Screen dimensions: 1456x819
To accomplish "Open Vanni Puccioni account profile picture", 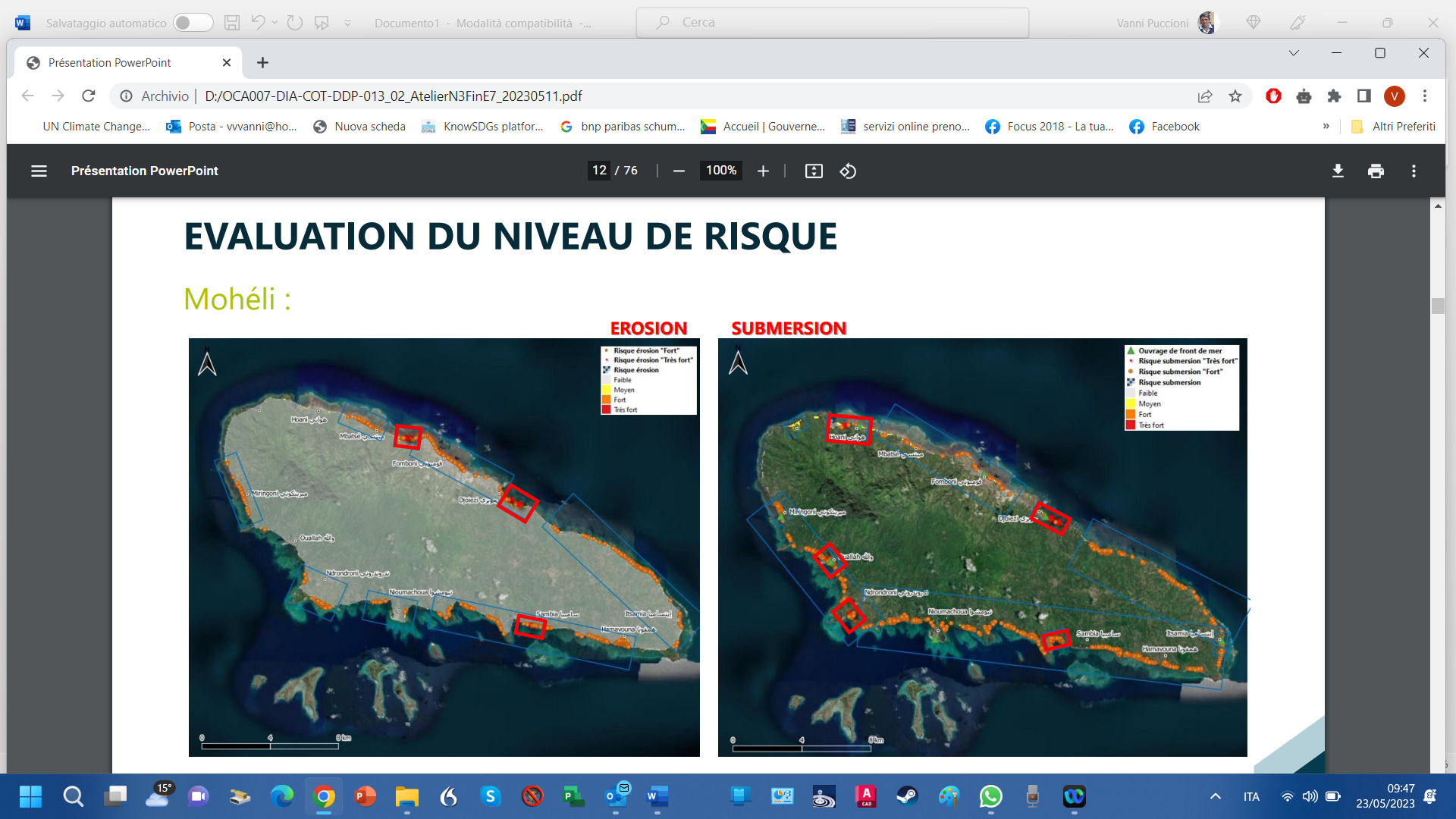I will click(x=1207, y=23).
